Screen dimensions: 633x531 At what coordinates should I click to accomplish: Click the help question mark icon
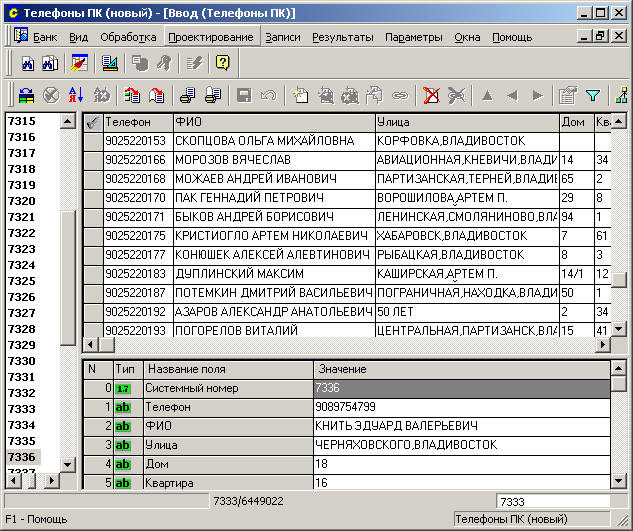222,63
